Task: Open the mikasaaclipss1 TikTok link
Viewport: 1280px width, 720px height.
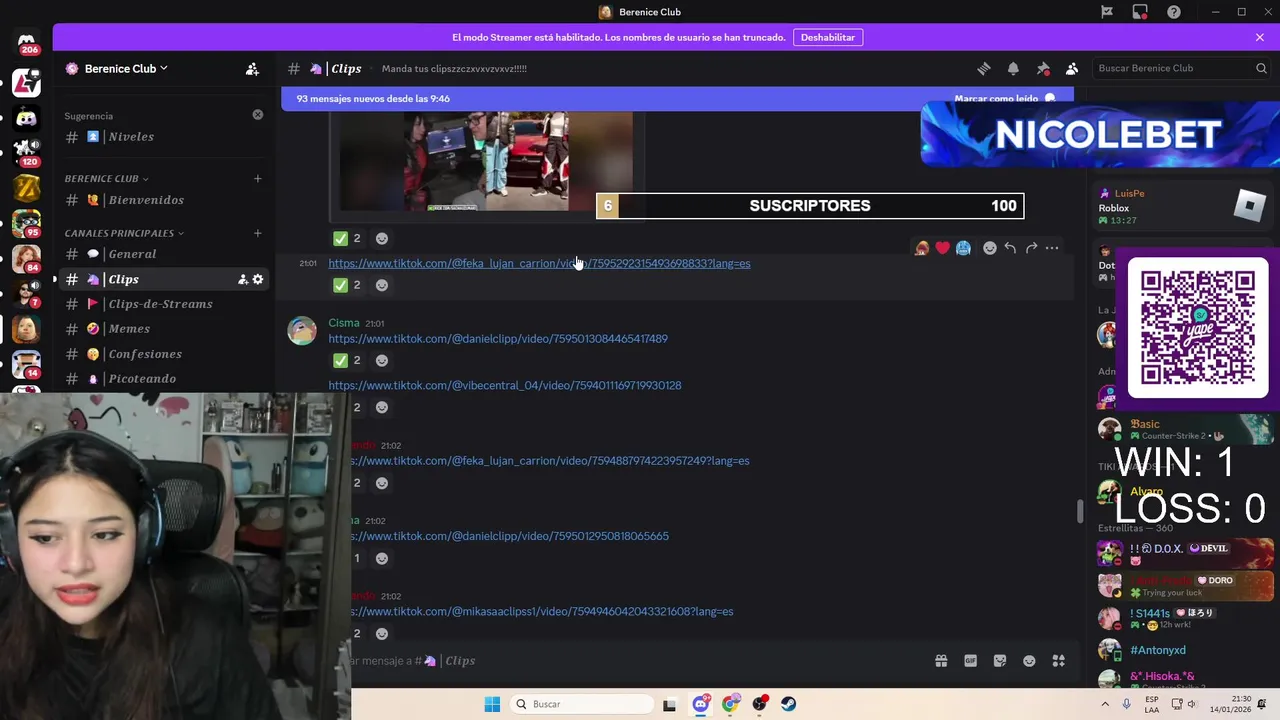Action: coord(542,611)
